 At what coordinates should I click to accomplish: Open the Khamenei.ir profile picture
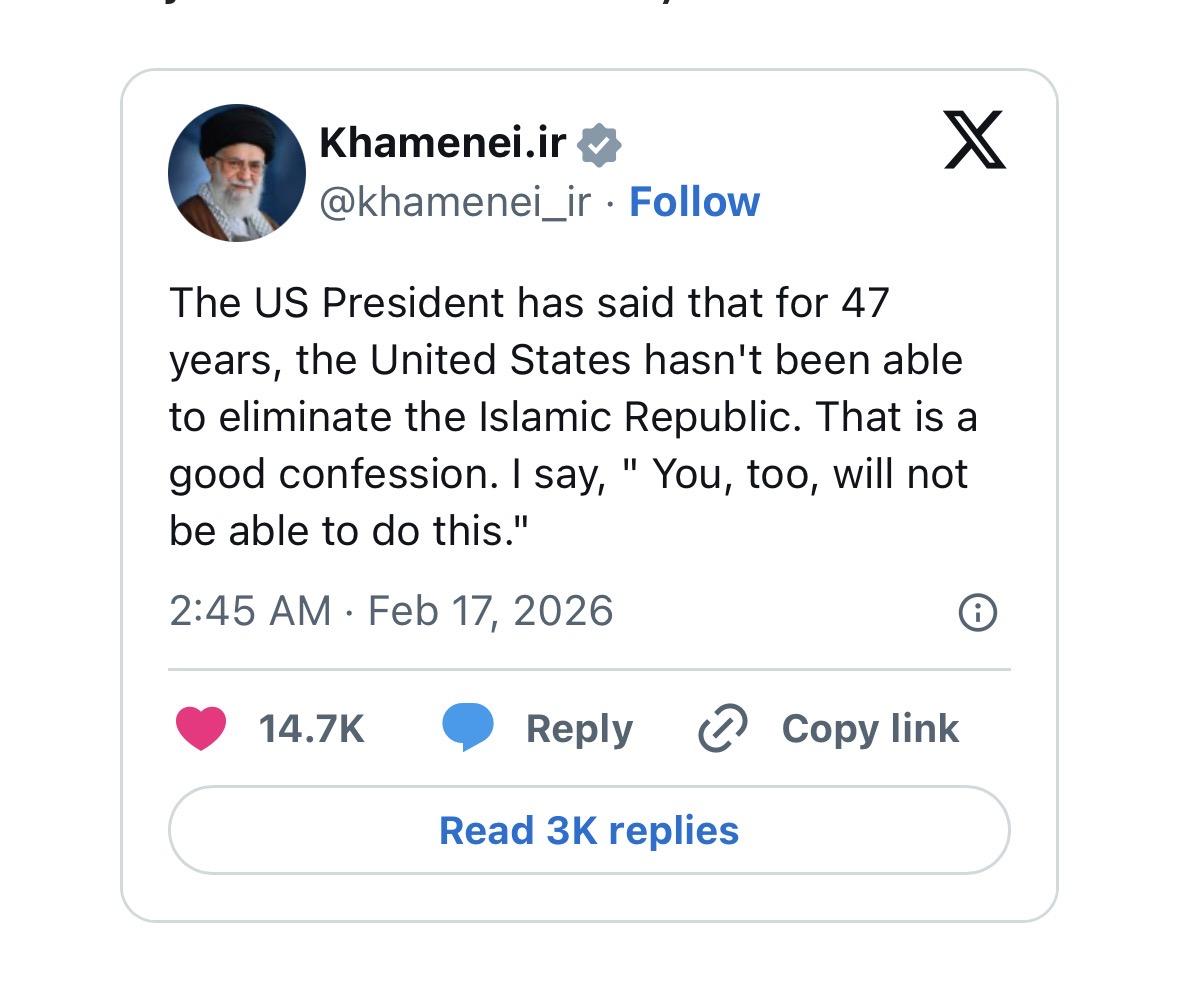click(237, 173)
